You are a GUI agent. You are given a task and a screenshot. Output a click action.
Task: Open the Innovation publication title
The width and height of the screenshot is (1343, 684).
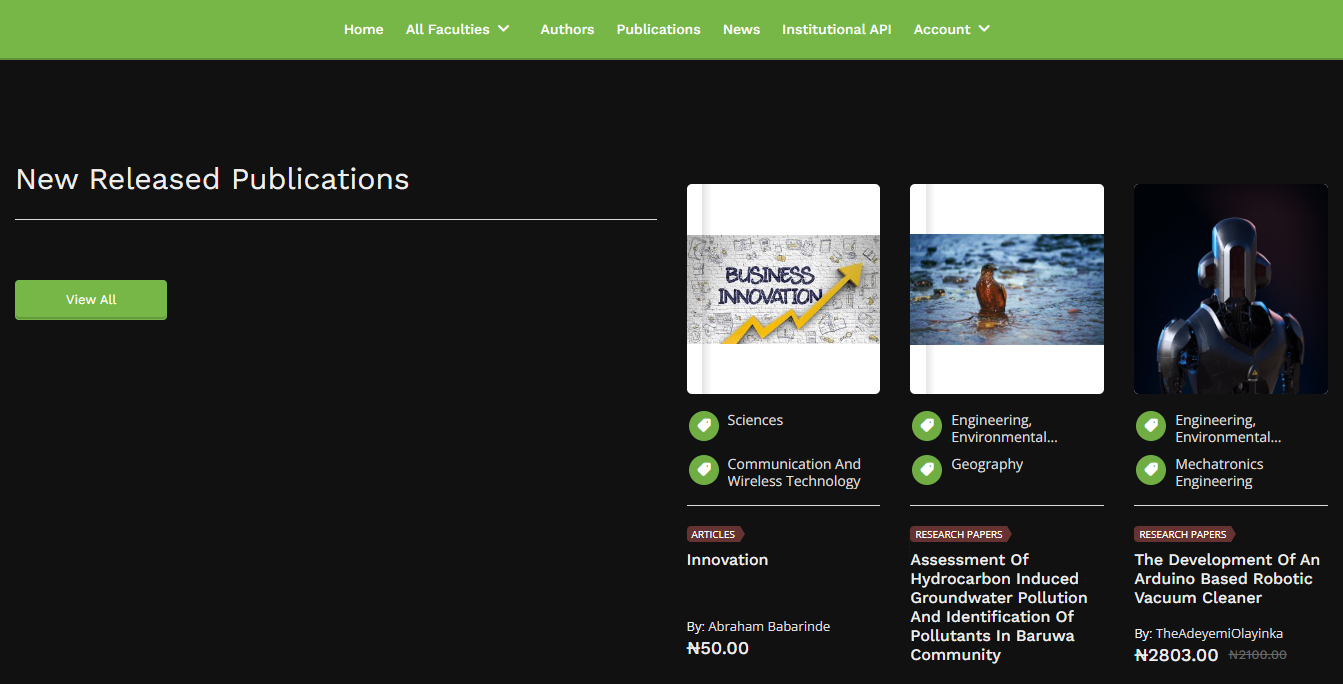[727, 560]
